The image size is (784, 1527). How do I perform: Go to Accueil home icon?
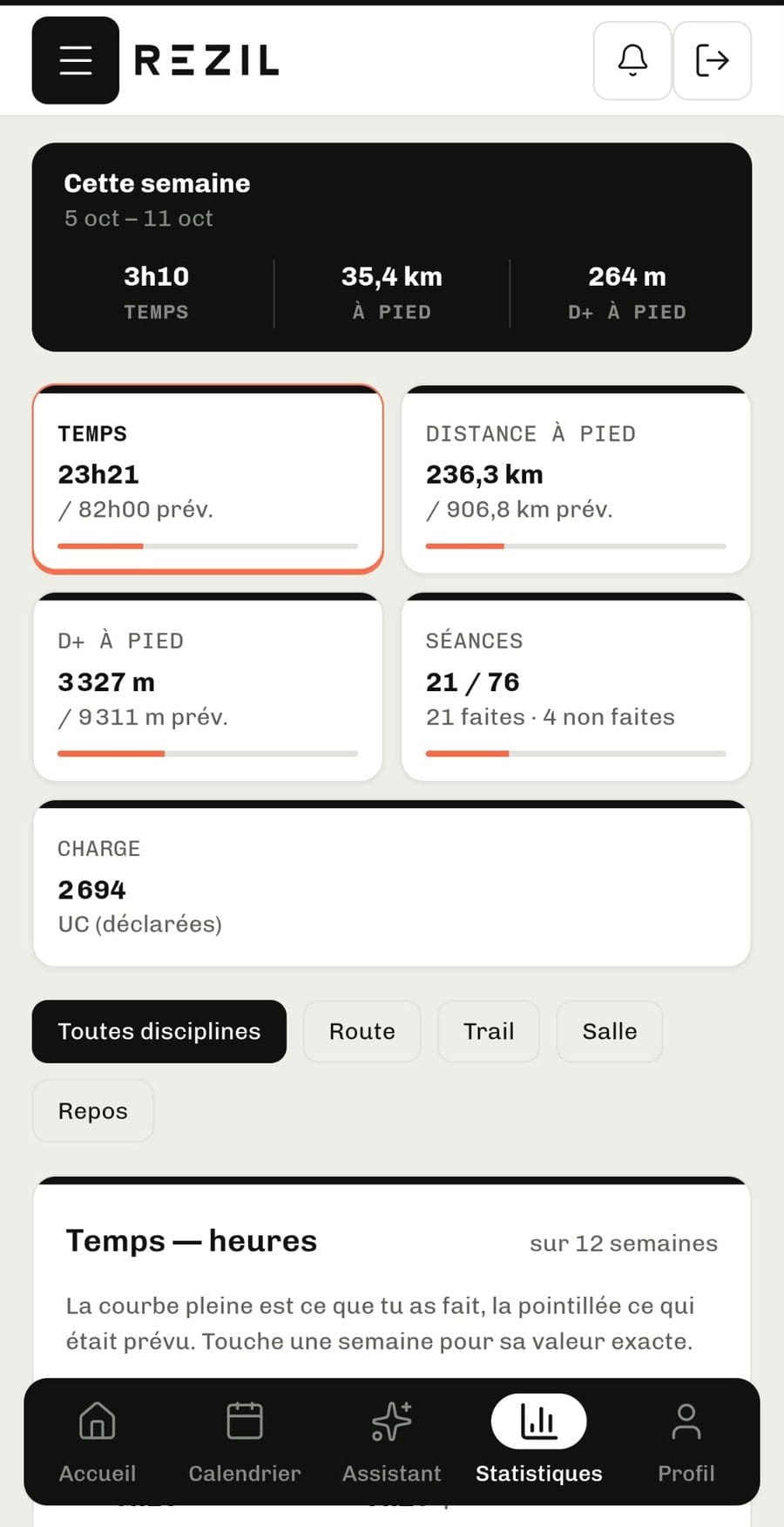(x=98, y=1421)
